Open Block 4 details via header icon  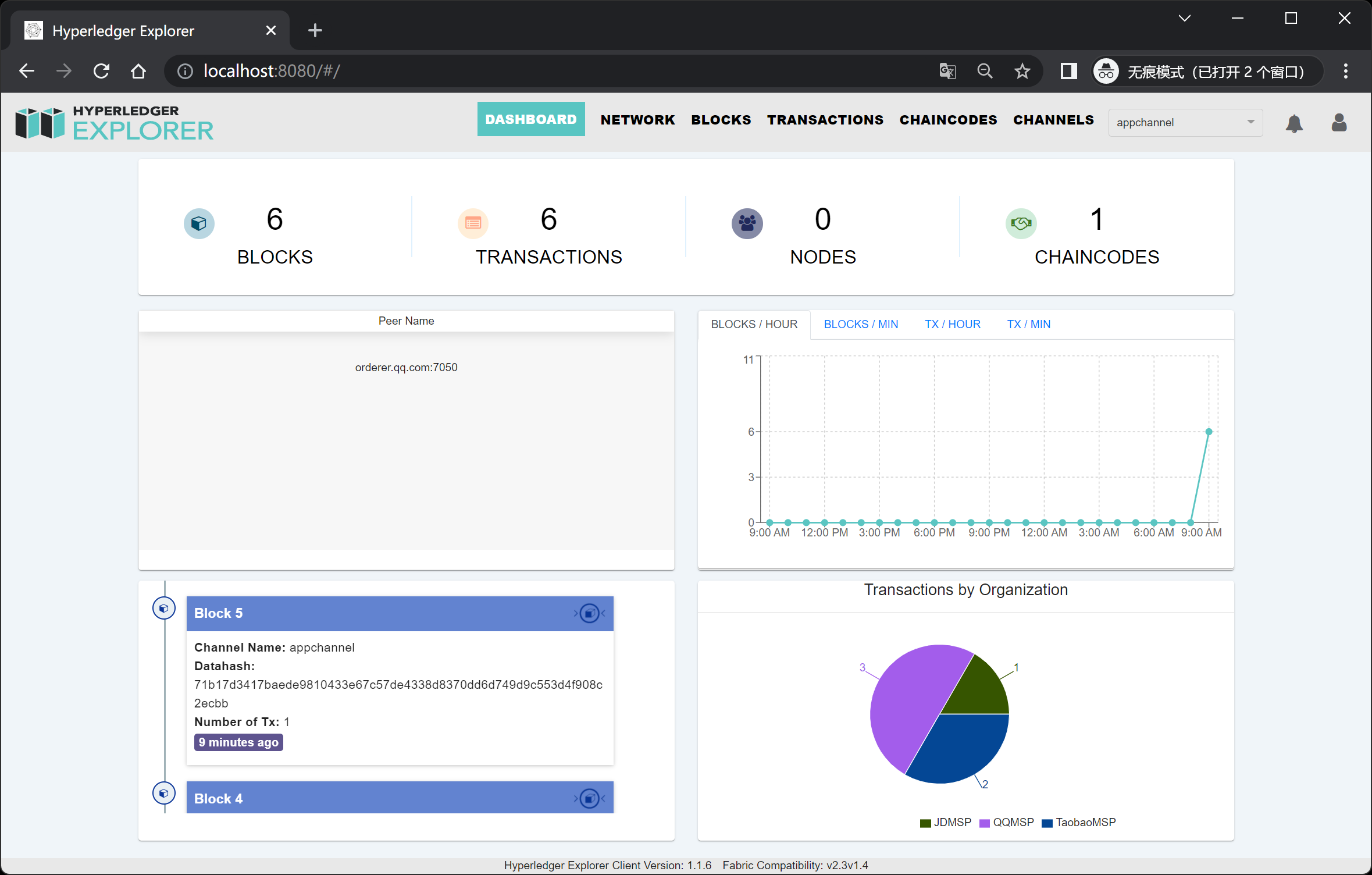pos(590,798)
